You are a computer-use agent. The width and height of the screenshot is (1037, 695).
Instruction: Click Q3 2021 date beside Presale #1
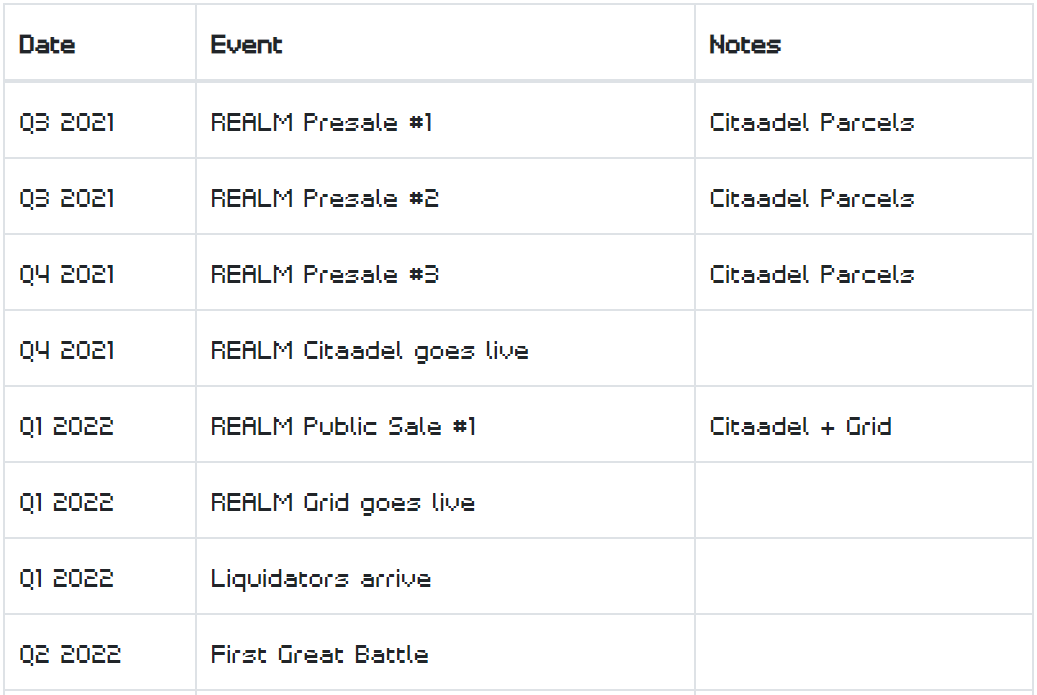coord(100,120)
